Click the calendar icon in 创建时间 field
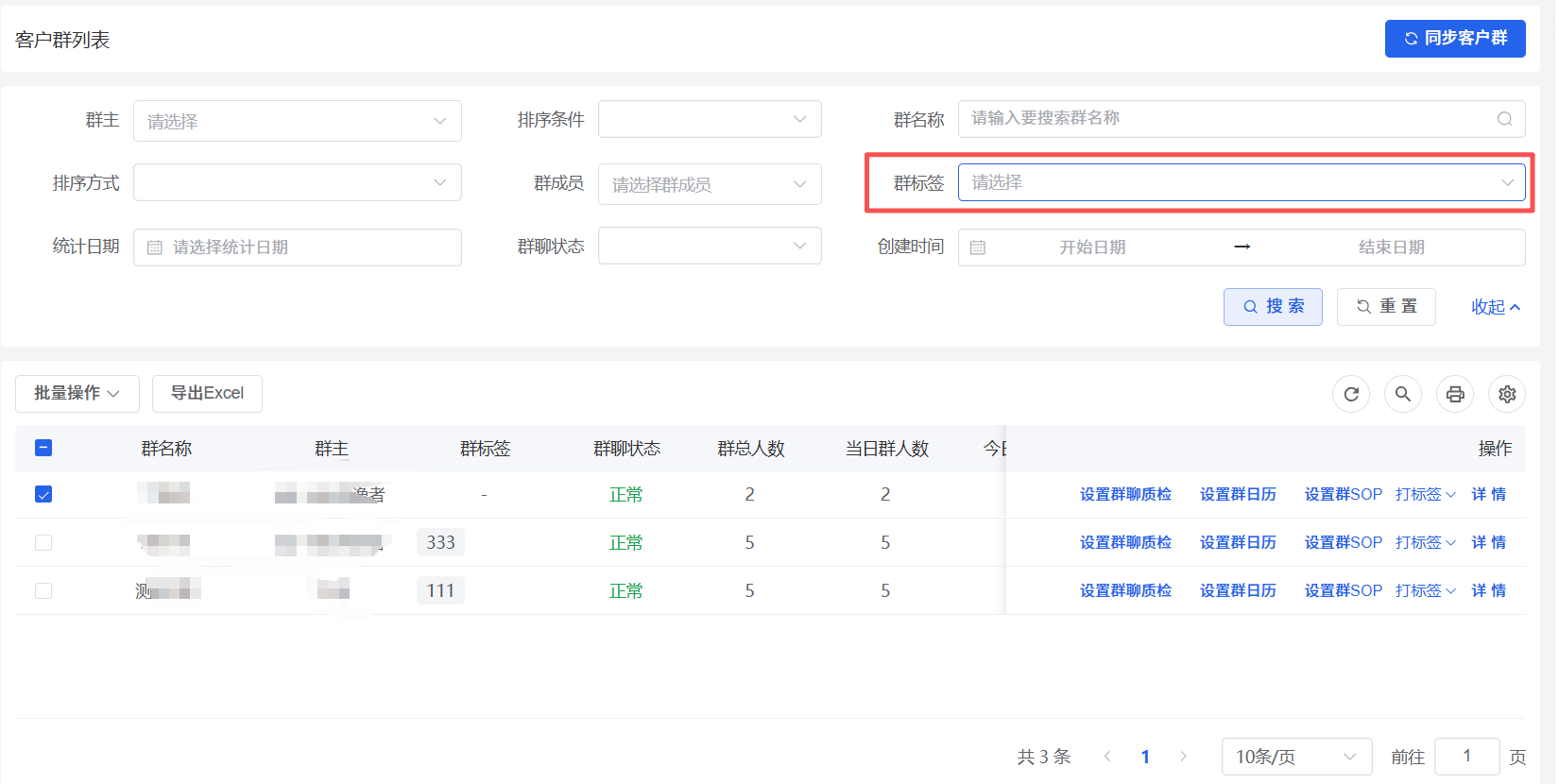This screenshot has height=784, width=1559. [x=978, y=247]
